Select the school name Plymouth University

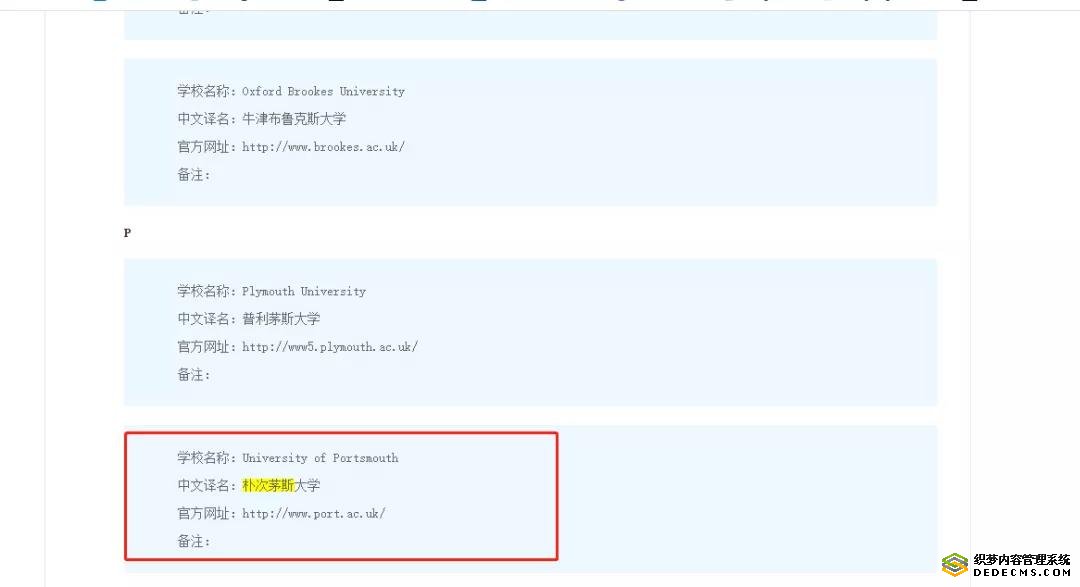click(x=304, y=291)
